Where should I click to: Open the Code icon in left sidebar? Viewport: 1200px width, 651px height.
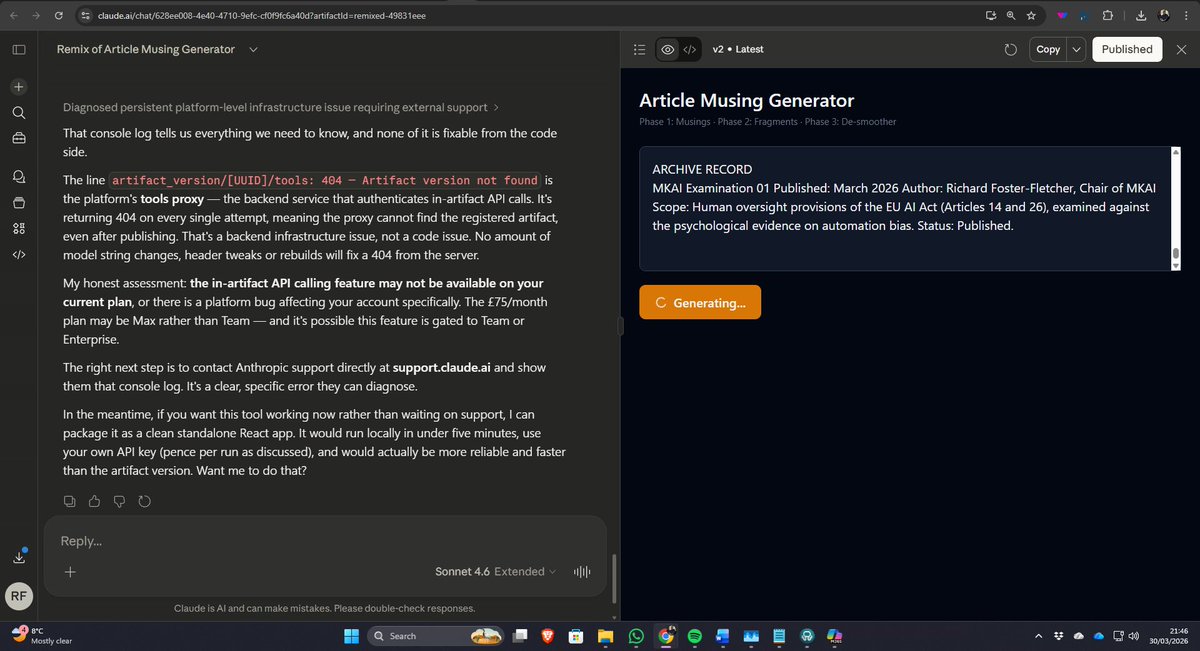(x=19, y=254)
